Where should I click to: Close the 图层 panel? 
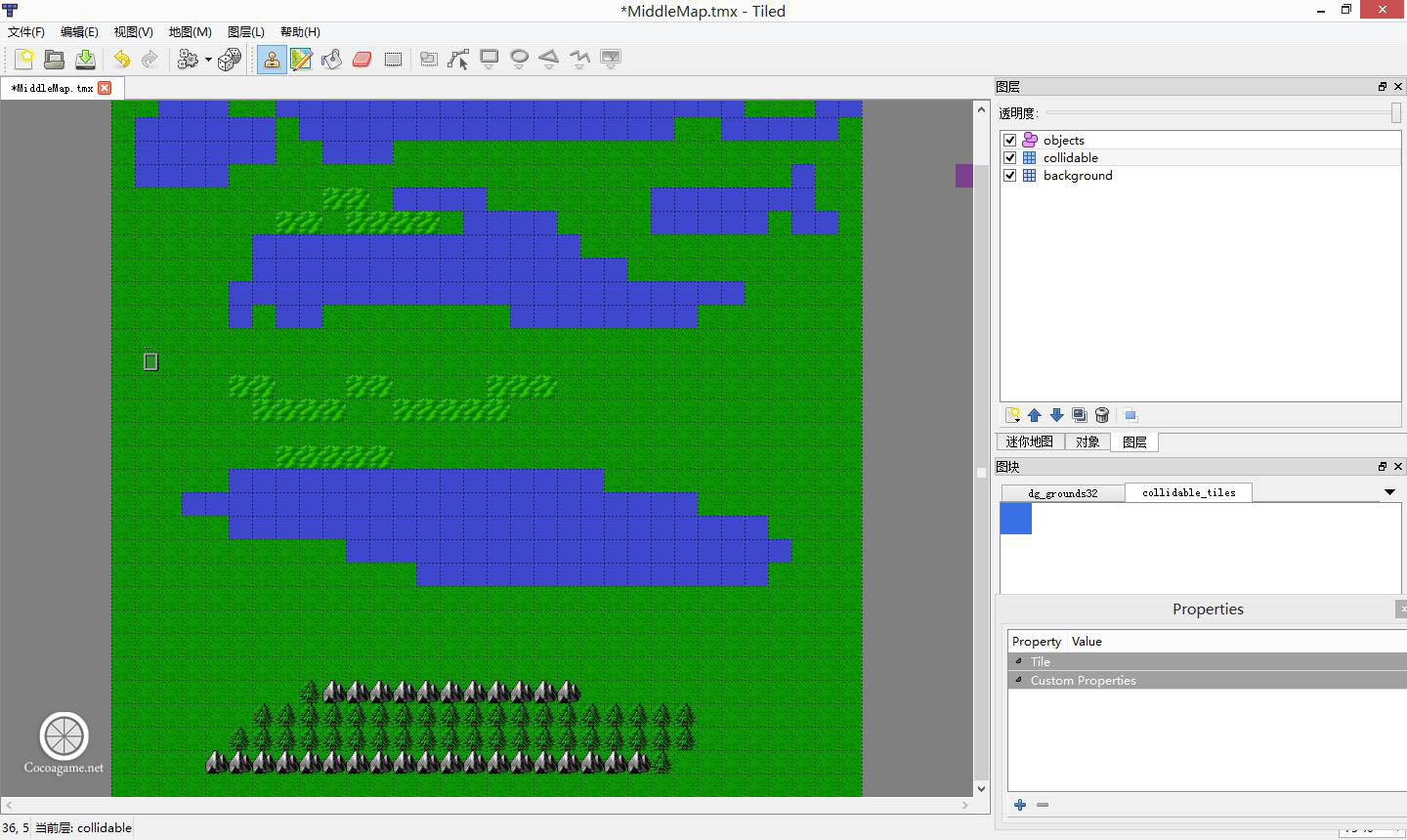(1398, 87)
